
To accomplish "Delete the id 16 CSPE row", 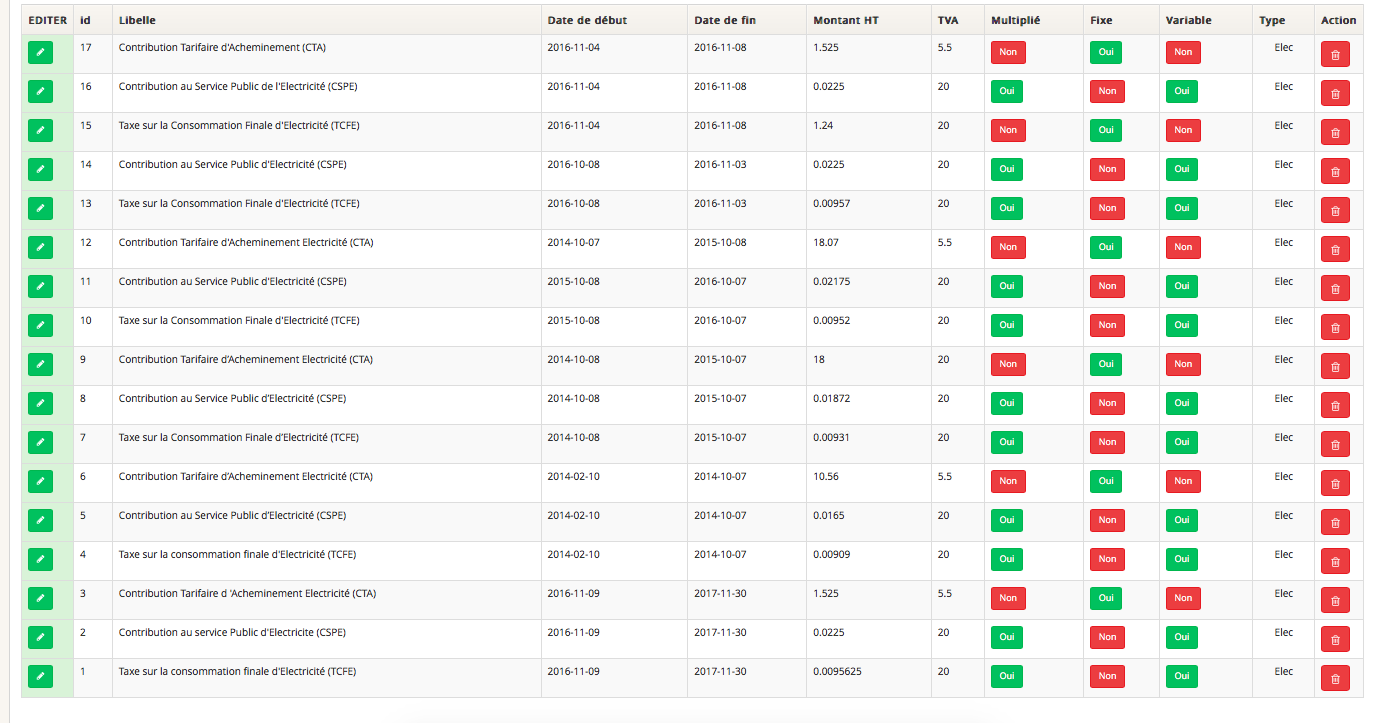I will click(x=1335, y=94).
